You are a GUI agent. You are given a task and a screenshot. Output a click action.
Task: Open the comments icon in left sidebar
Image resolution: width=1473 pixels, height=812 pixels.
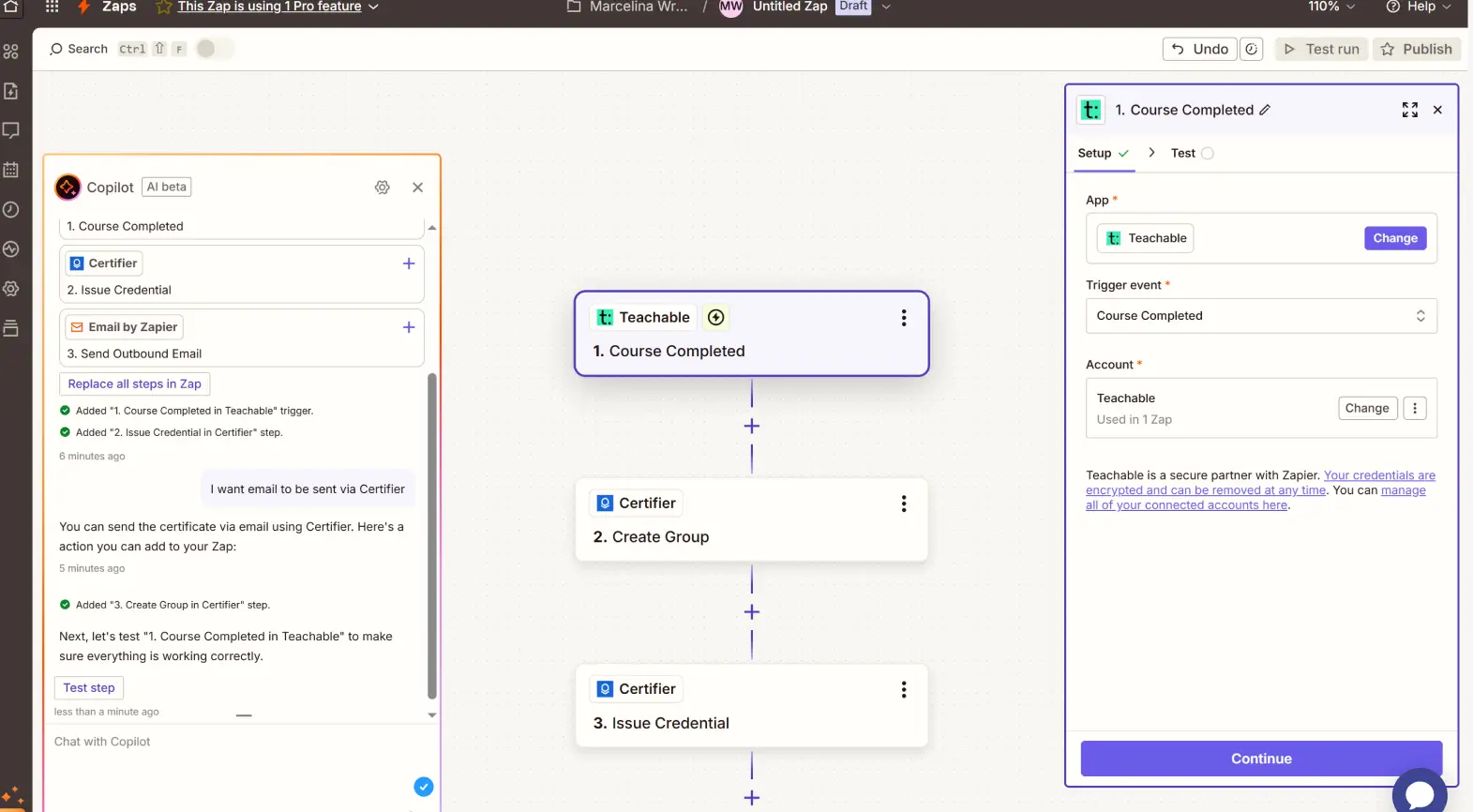pyautogui.click(x=11, y=130)
